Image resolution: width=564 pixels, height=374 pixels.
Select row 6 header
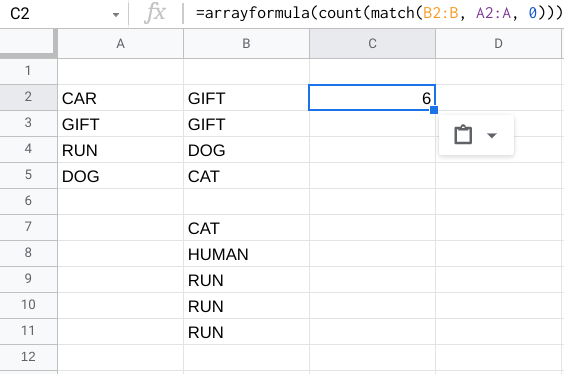point(28,201)
